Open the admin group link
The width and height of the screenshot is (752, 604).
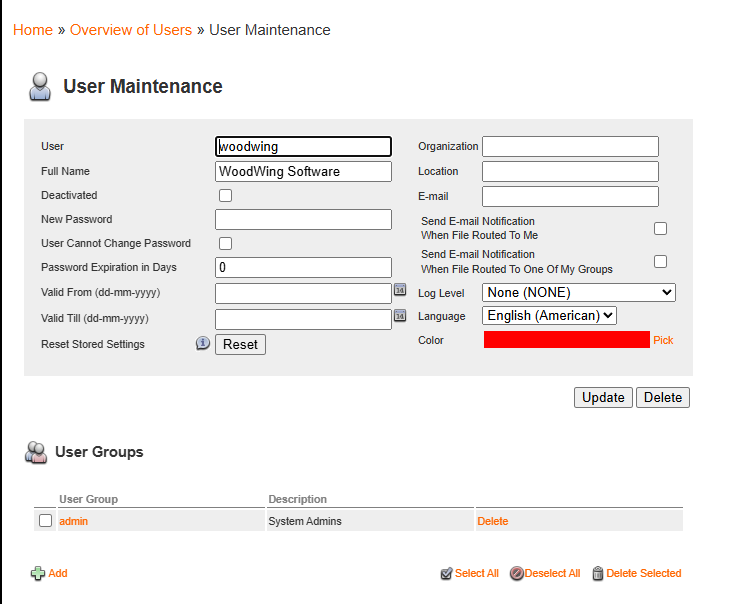pos(73,521)
